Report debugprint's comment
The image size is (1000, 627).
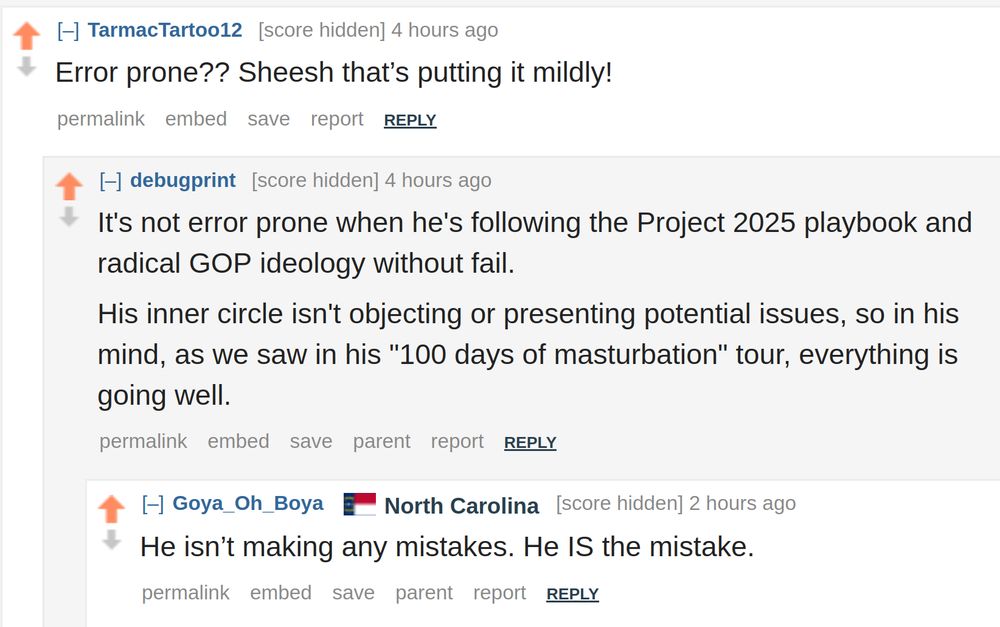pos(457,441)
